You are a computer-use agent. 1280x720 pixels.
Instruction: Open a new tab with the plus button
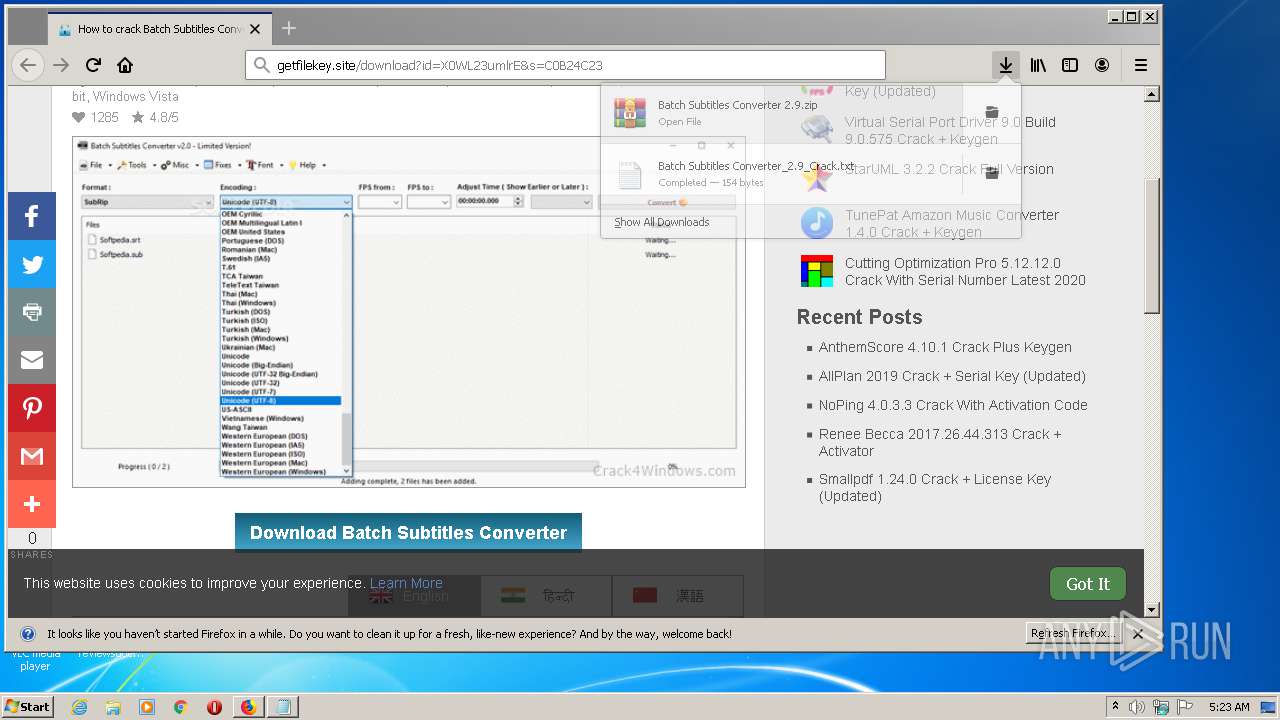[289, 28]
